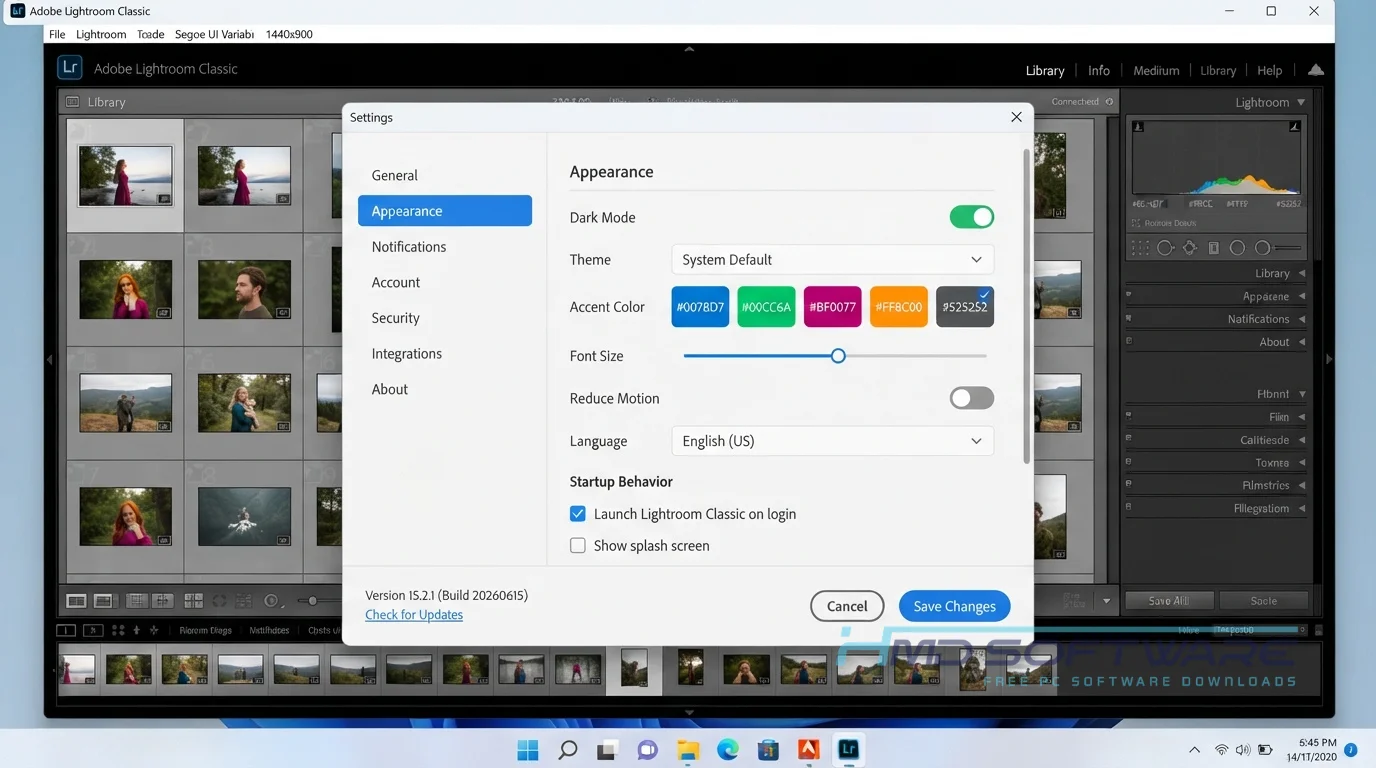Collapse left side panel arrow
The width and height of the screenshot is (1376, 768).
point(50,359)
